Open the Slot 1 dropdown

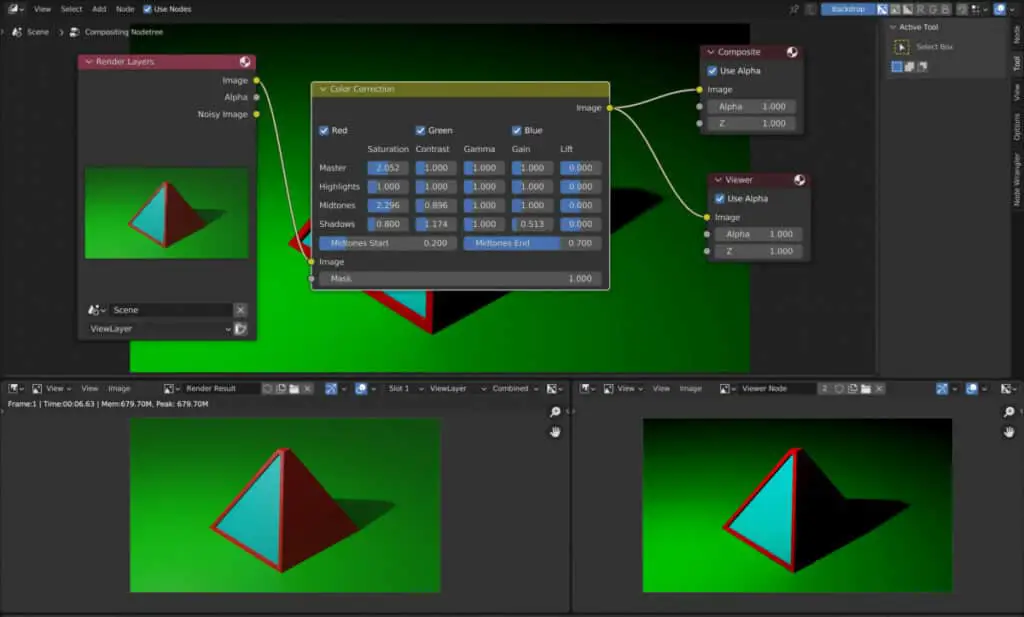click(x=400, y=389)
